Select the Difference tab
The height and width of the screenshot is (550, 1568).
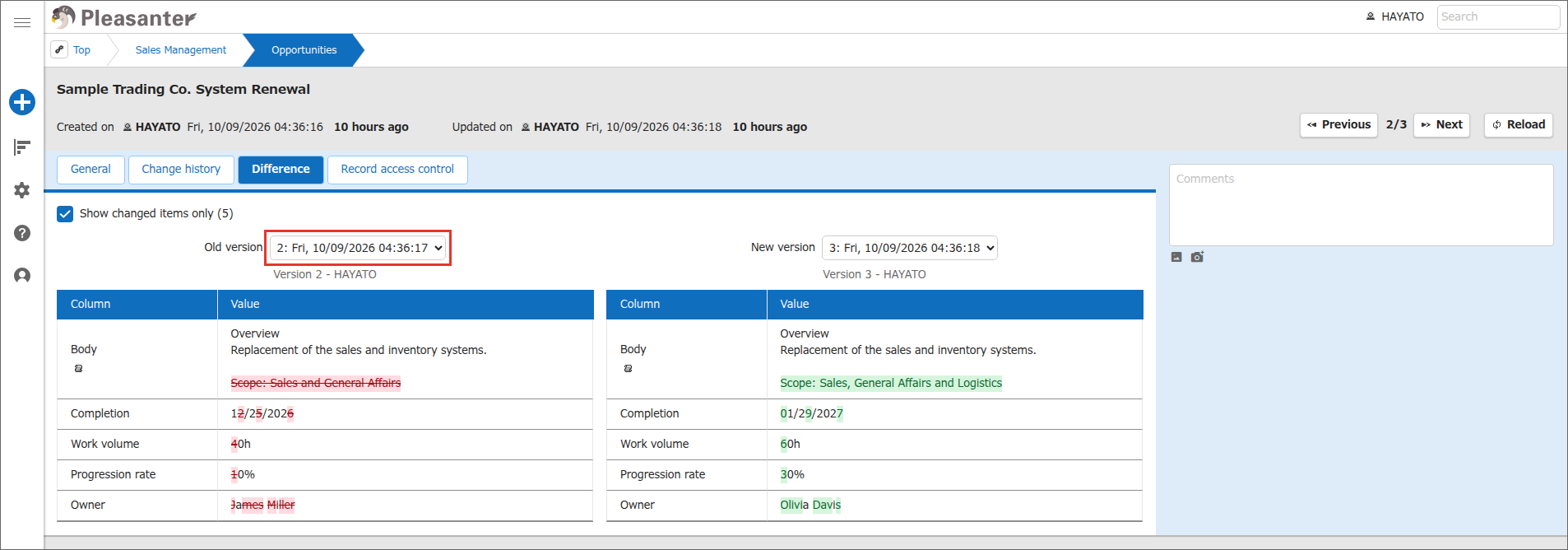coord(281,170)
